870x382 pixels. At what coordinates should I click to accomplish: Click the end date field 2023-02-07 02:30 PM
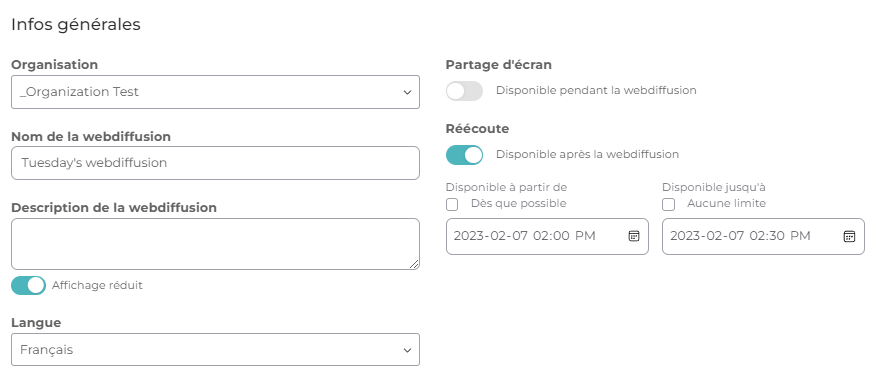coord(763,237)
